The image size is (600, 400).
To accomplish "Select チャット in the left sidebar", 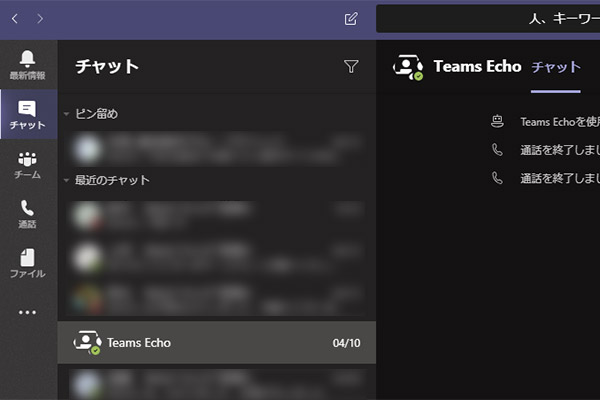I will click(28, 114).
